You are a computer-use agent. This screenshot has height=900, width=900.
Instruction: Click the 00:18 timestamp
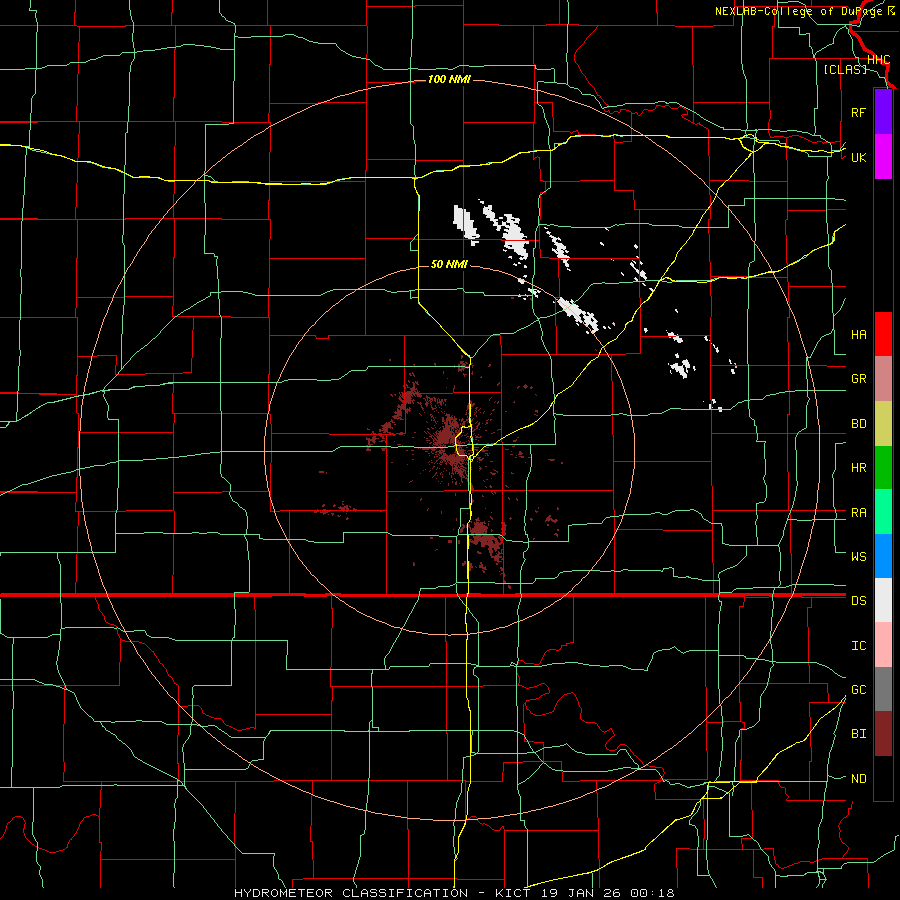pyautogui.click(x=652, y=893)
